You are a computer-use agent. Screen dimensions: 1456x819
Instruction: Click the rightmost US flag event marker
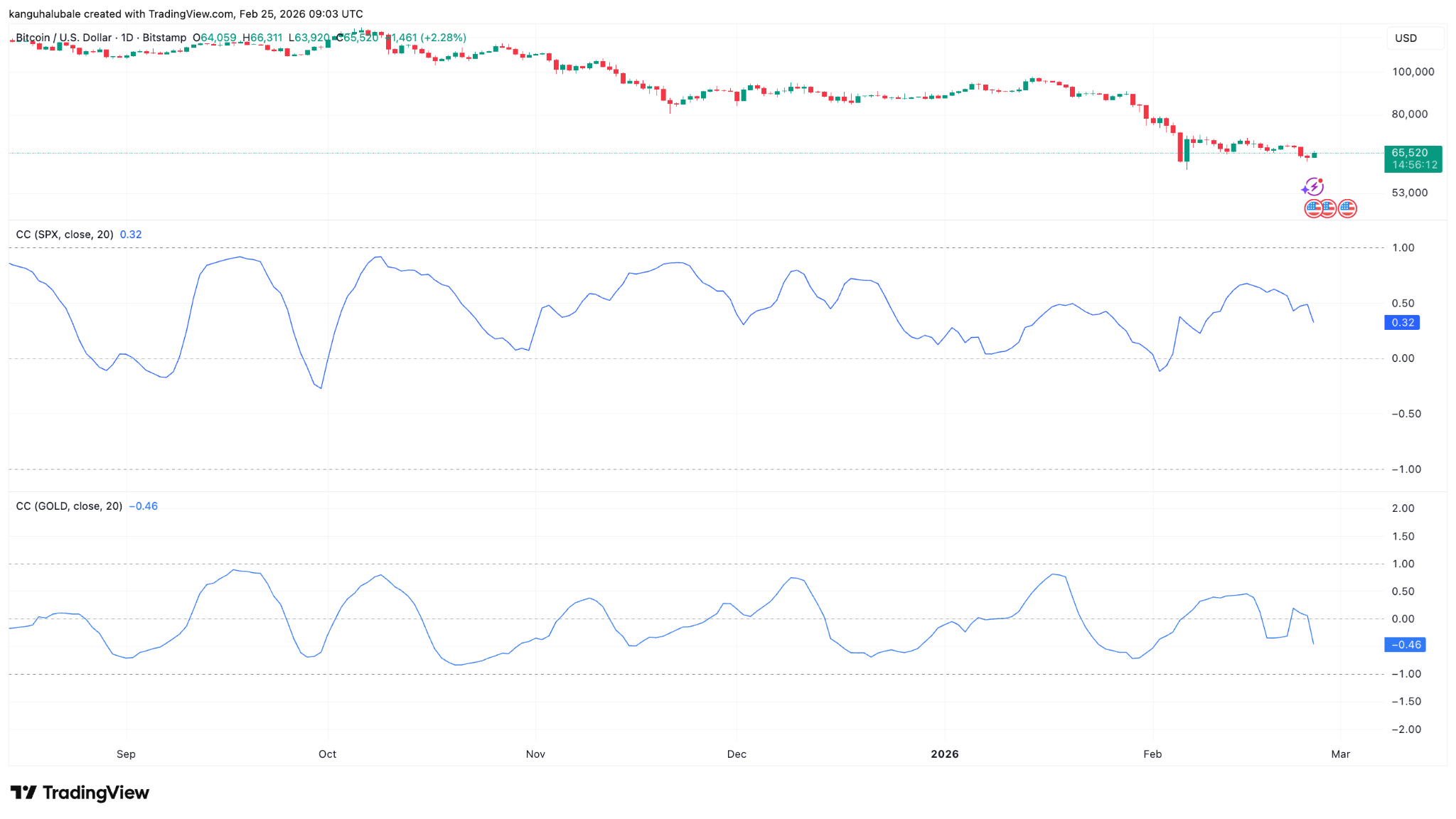click(x=1348, y=208)
